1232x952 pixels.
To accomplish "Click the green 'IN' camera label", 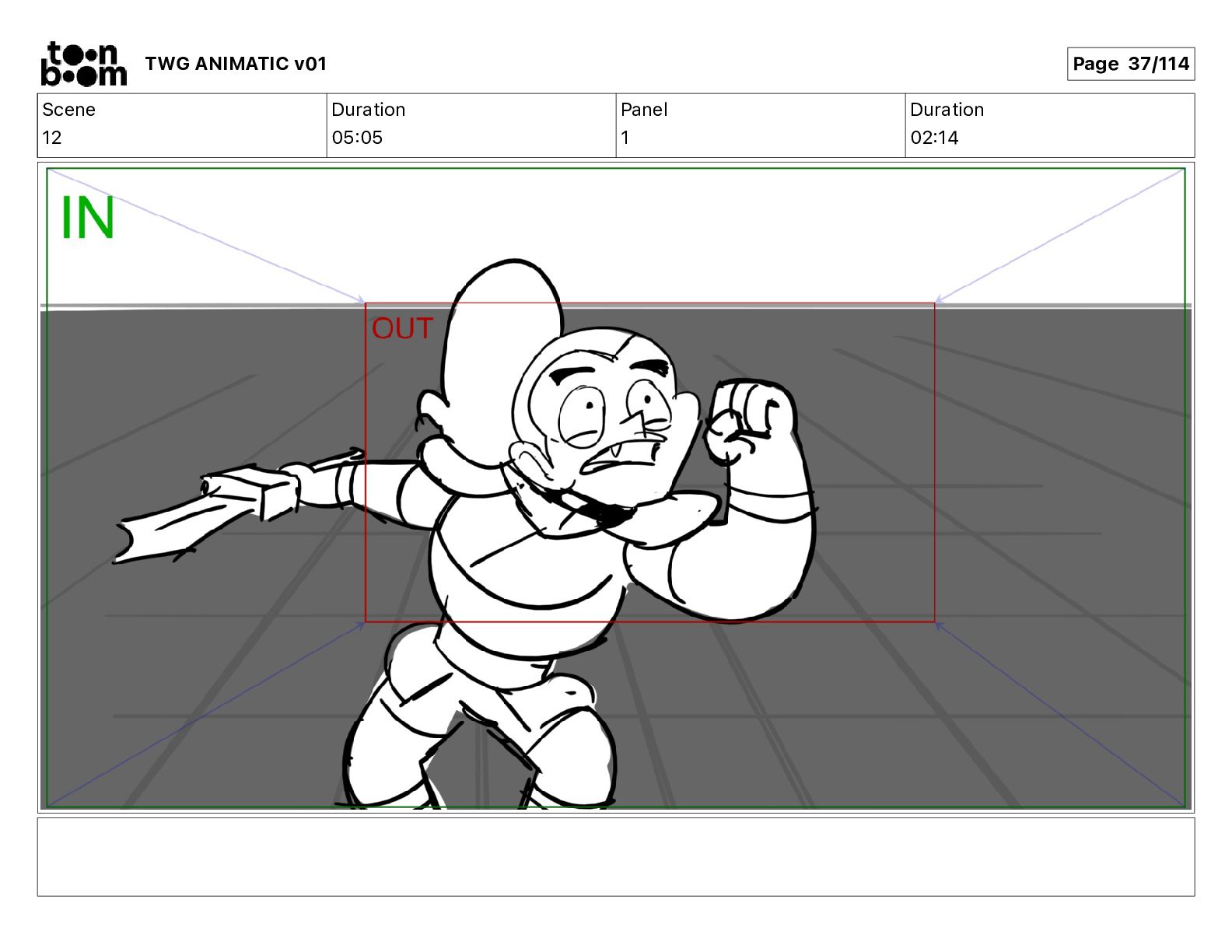I will [x=87, y=219].
